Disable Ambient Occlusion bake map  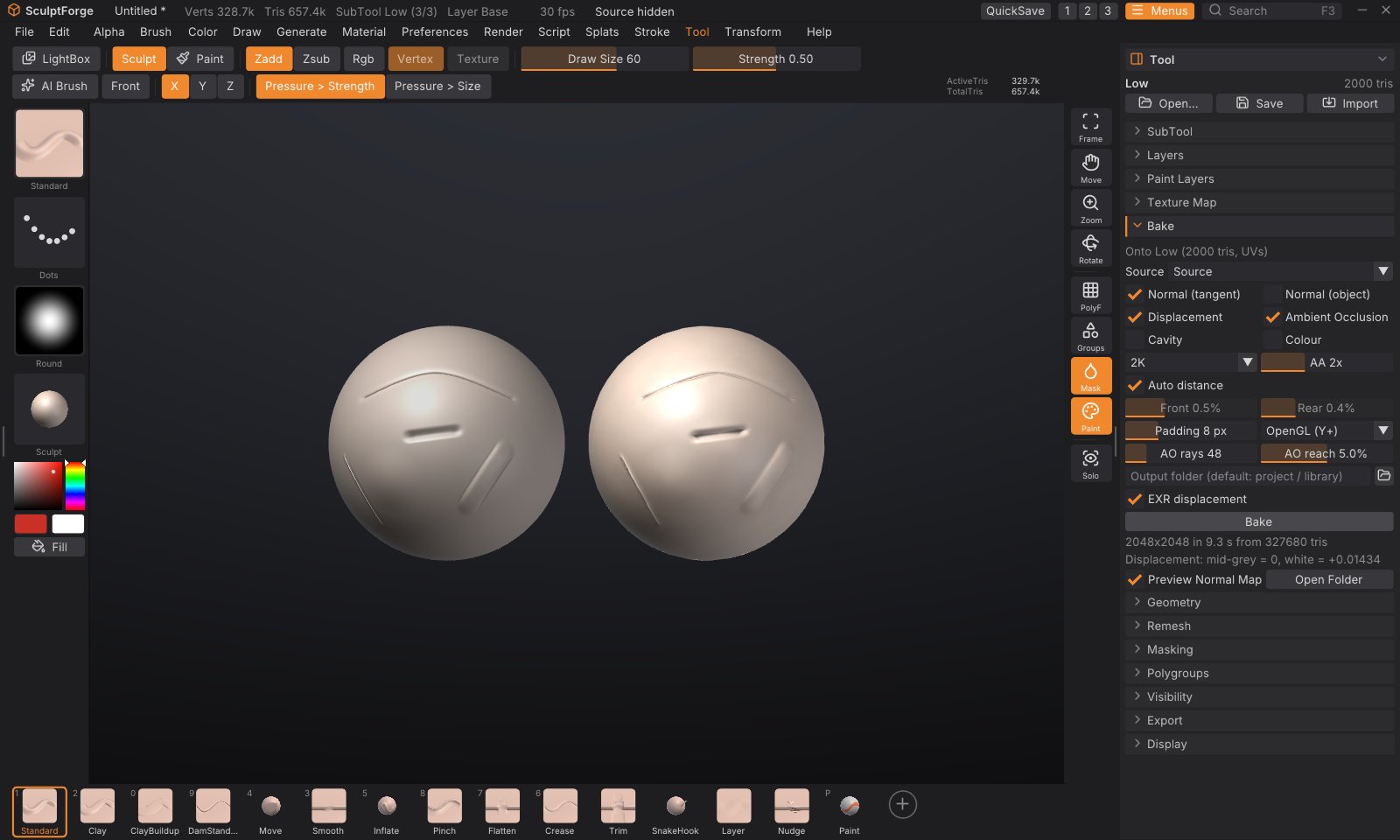tap(1272, 317)
